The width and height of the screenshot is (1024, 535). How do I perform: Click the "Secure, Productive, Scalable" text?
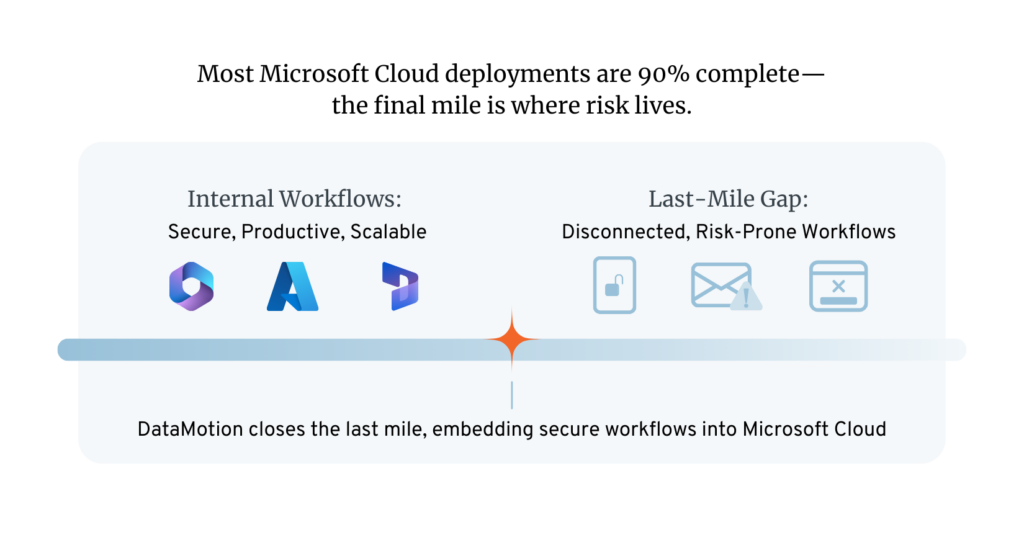coord(297,232)
